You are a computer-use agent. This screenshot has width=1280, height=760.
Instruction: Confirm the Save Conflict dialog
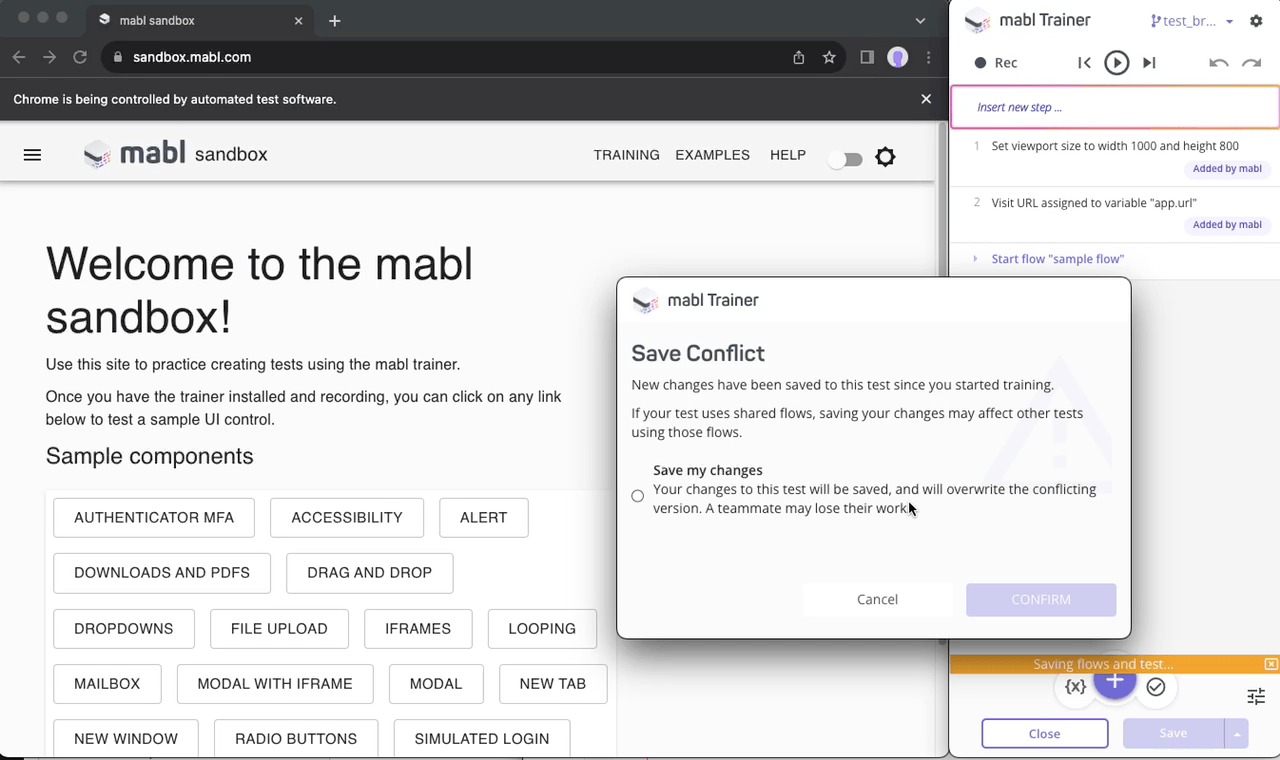tap(1041, 599)
